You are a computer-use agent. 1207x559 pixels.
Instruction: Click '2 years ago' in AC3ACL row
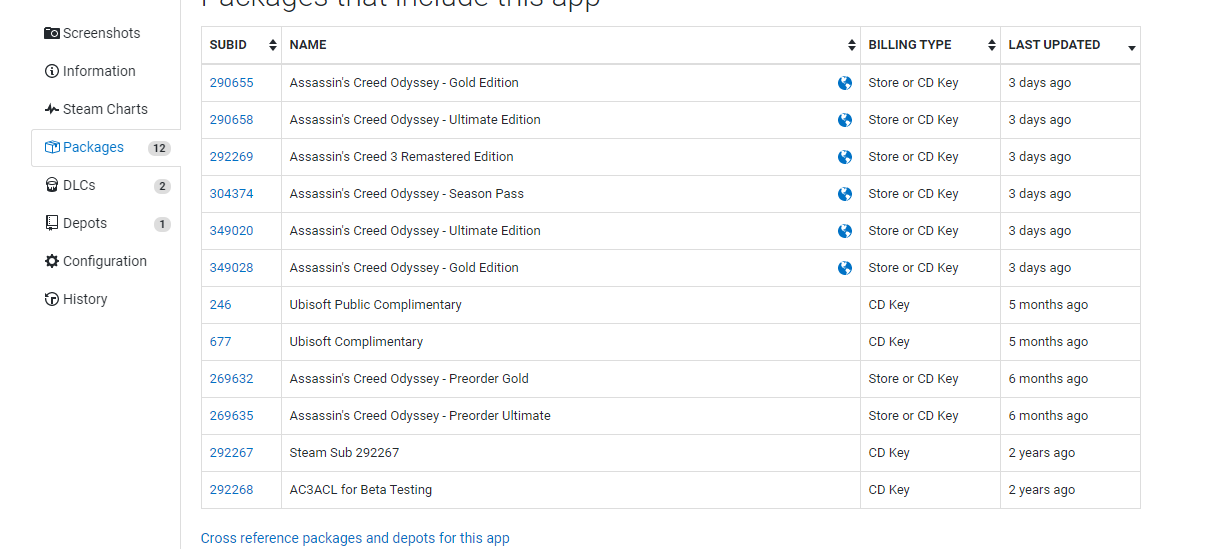coord(1042,490)
